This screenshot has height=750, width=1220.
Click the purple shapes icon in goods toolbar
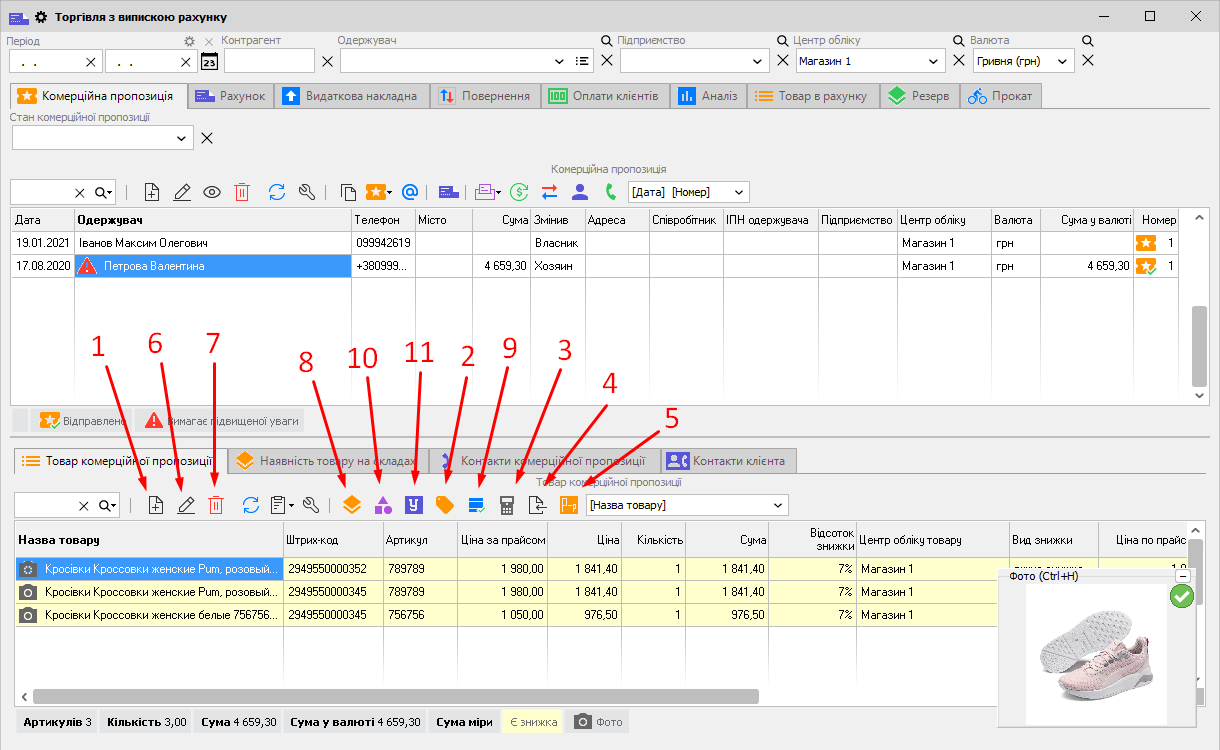tap(383, 505)
